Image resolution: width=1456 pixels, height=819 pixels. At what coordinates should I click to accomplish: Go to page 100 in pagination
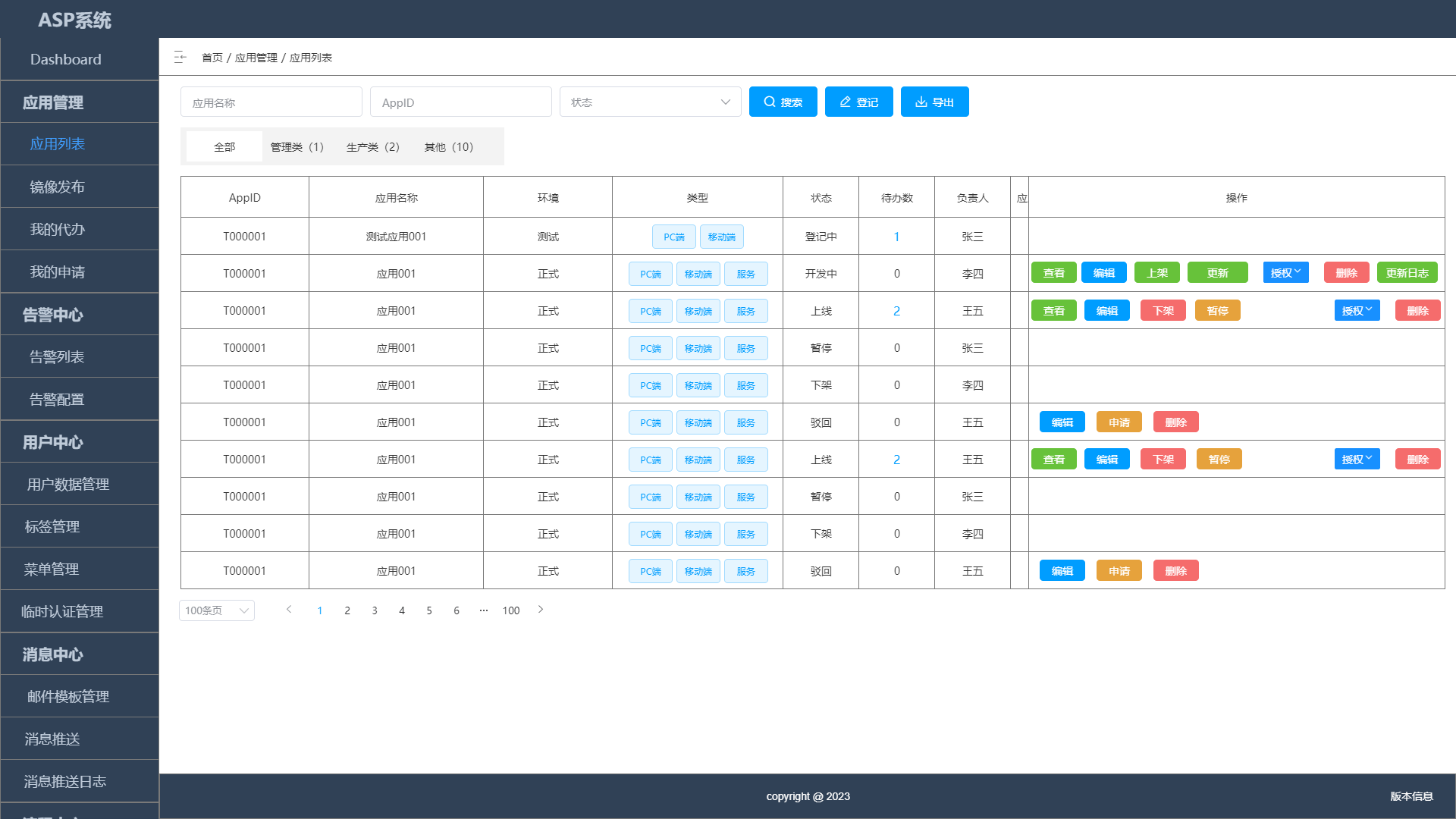tap(511, 610)
